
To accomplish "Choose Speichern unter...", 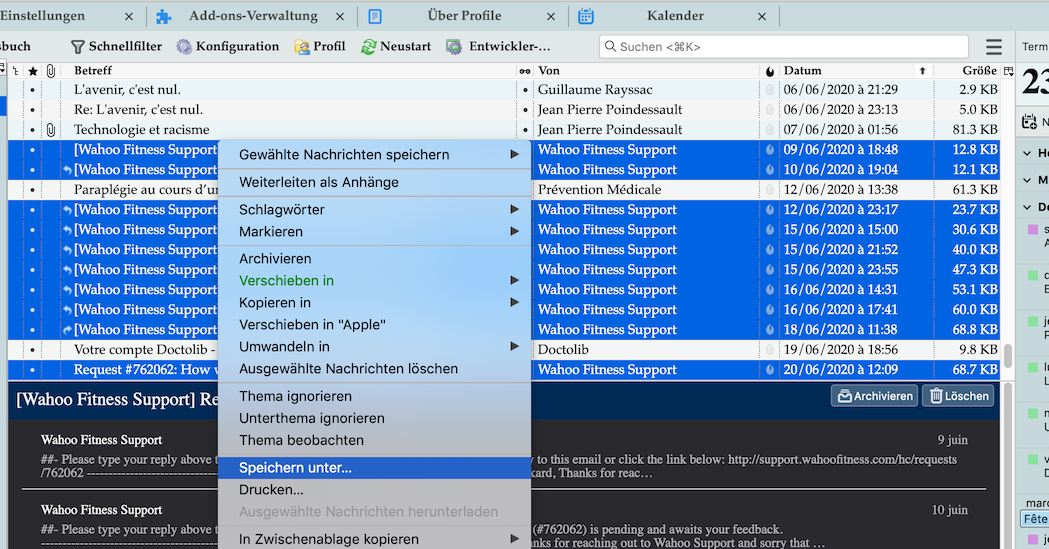I will [375, 468].
